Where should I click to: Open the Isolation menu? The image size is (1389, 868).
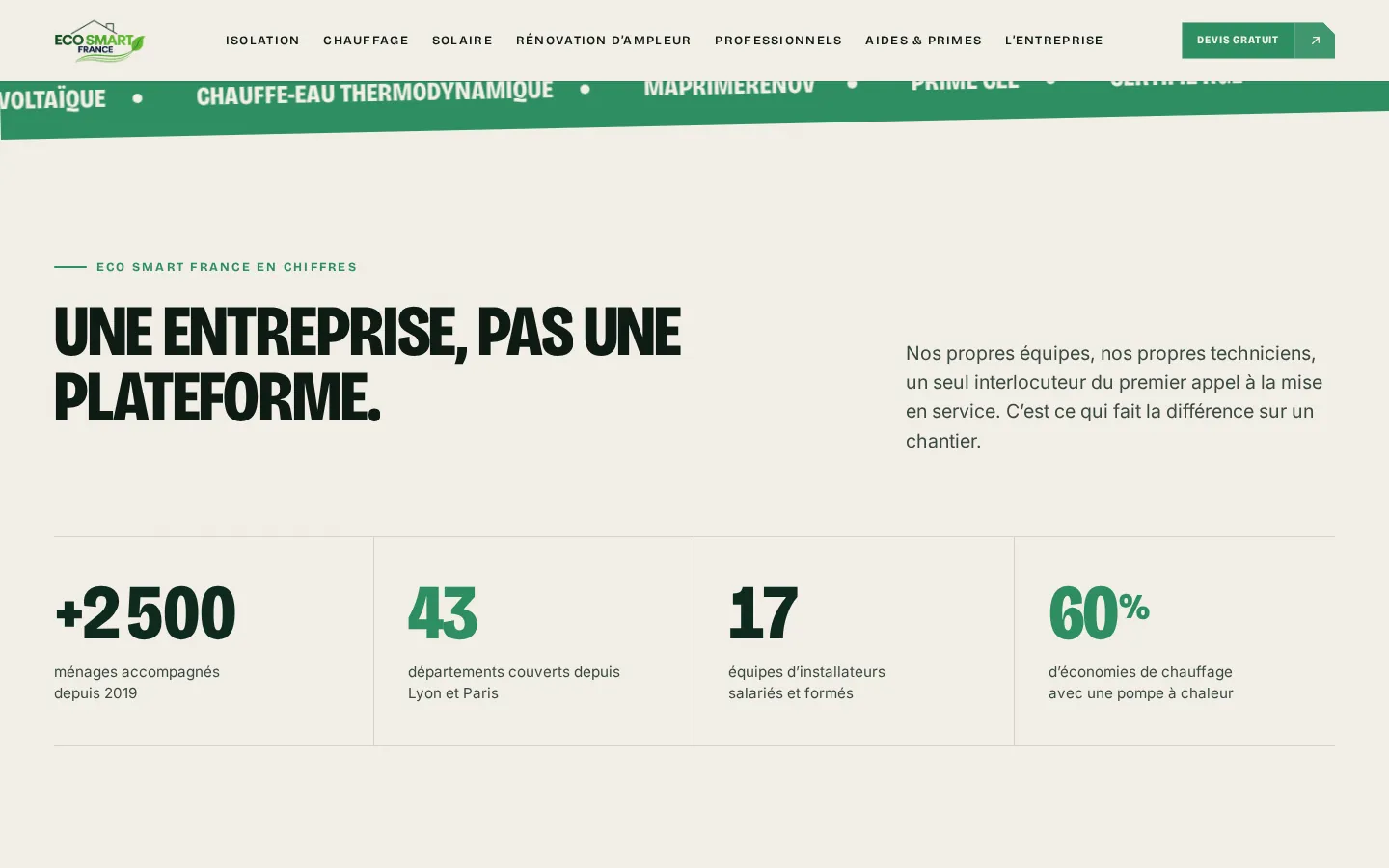coord(262,41)
